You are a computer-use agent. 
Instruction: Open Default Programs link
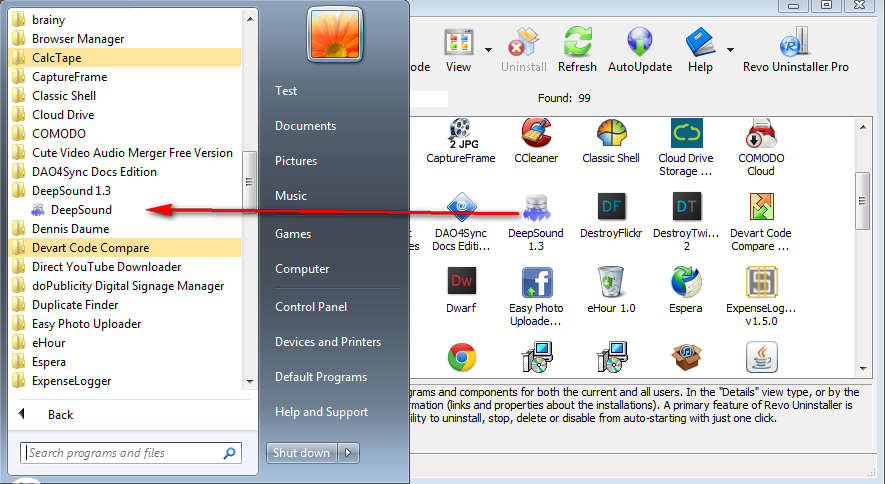point(321,377)
